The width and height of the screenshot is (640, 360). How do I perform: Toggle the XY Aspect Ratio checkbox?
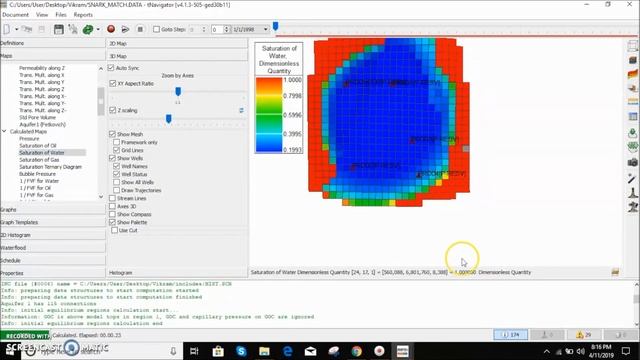(x=113, y=83)
